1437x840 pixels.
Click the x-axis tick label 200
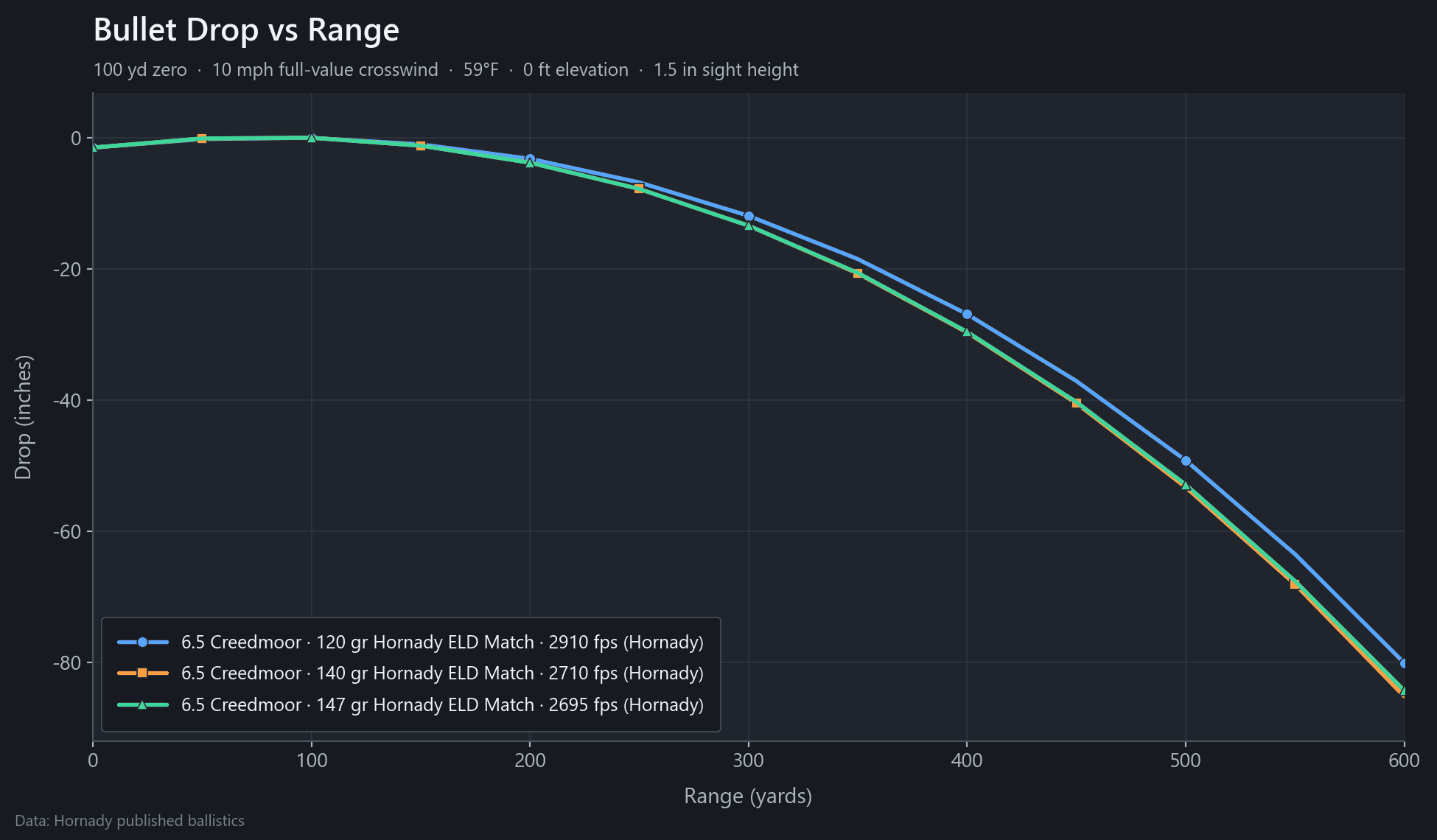[530, 760]
